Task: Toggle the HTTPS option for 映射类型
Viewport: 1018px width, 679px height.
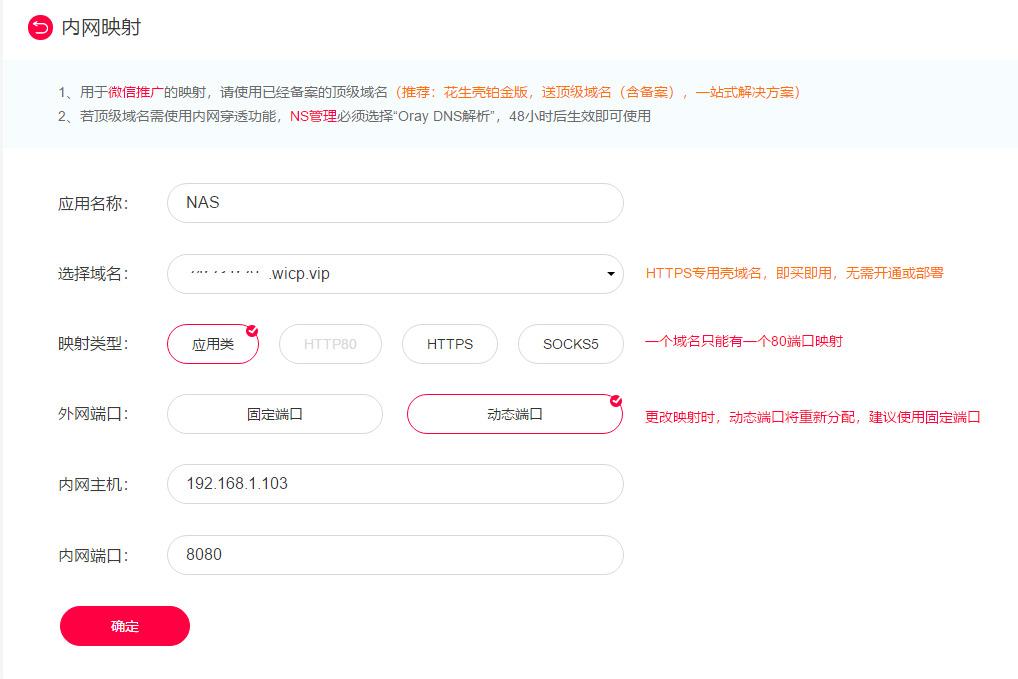Action: [x=449, y=344]
